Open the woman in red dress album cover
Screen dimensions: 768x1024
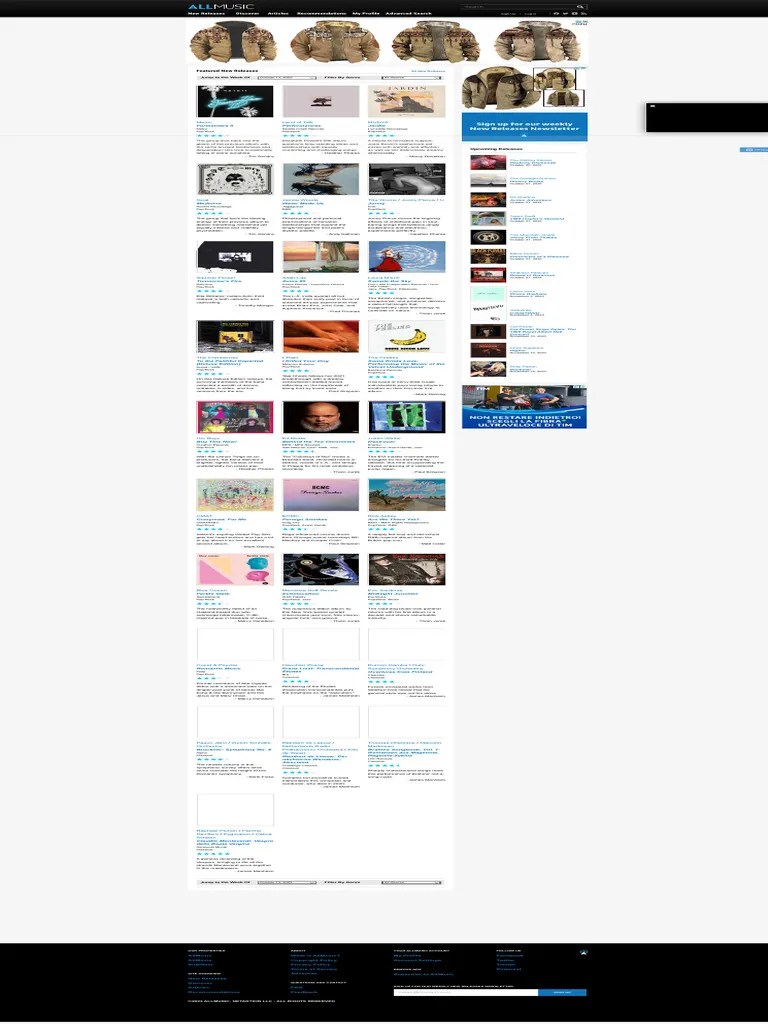pos(407,257)
